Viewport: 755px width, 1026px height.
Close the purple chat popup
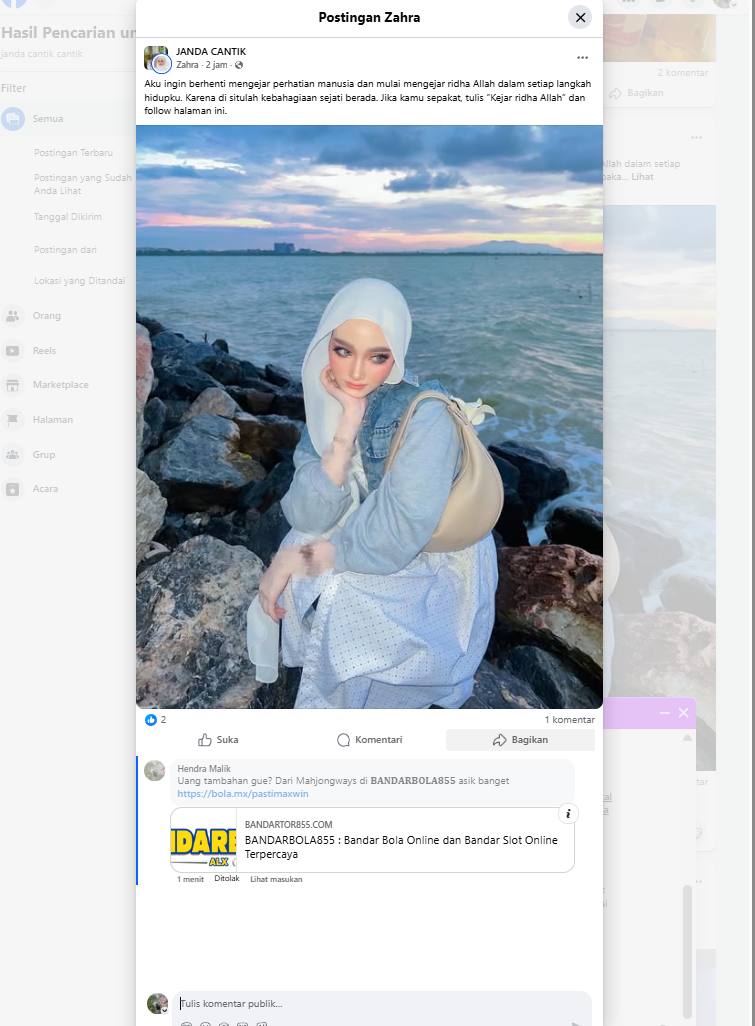point(684,713)
